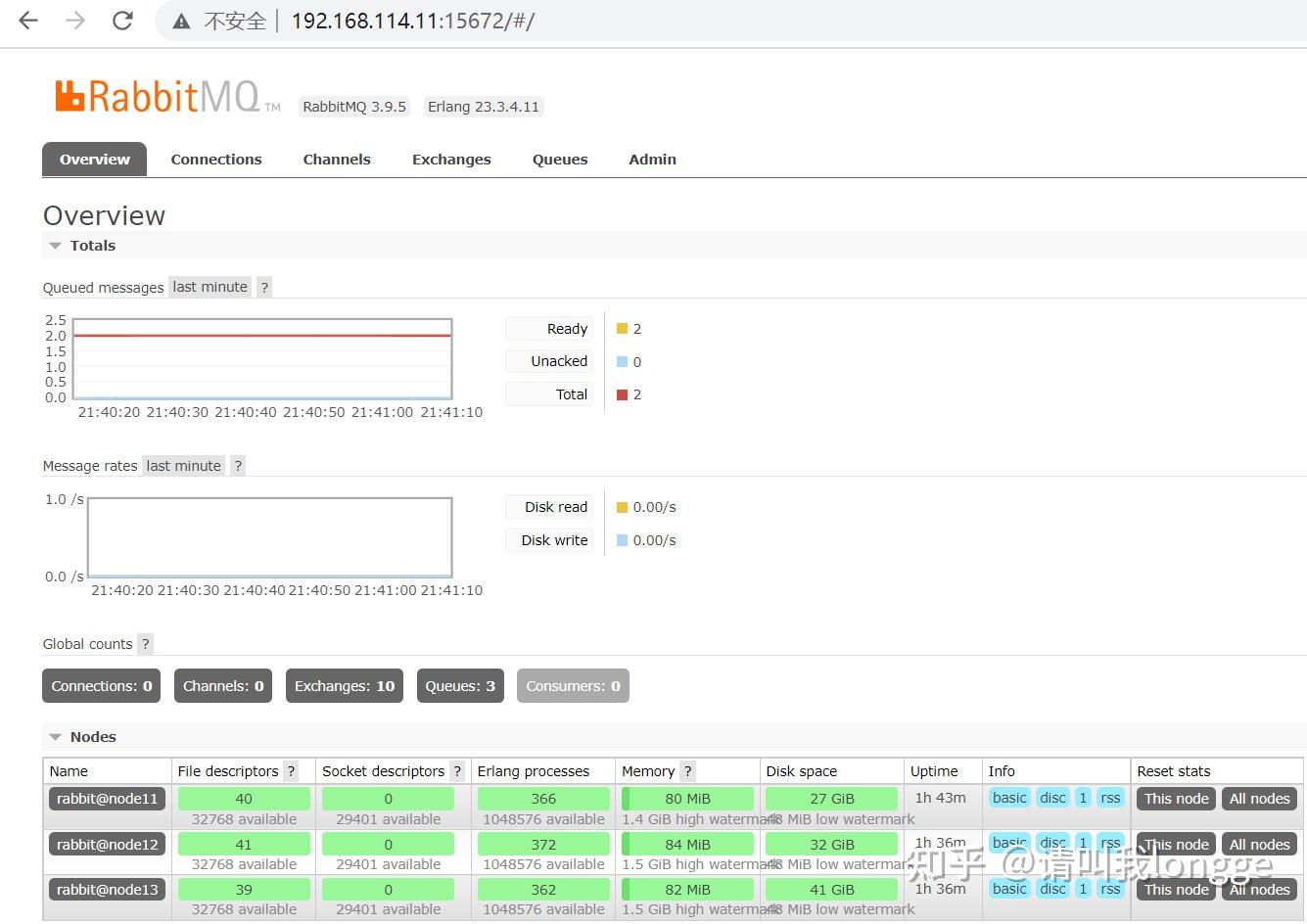Click the yellow Disk read swatch

coord(622,507)
